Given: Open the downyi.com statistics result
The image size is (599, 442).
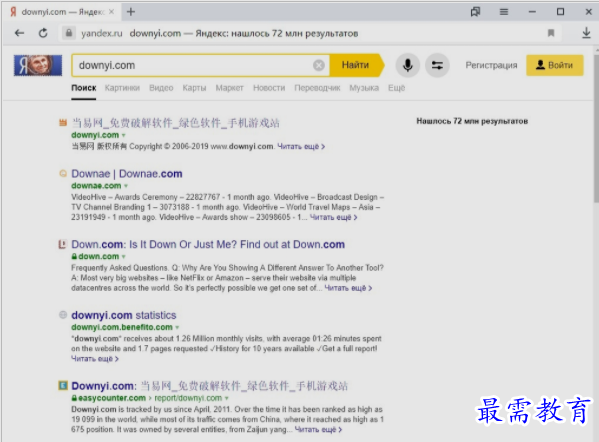Looking at the screenshot, I should (x=124, y=315).
